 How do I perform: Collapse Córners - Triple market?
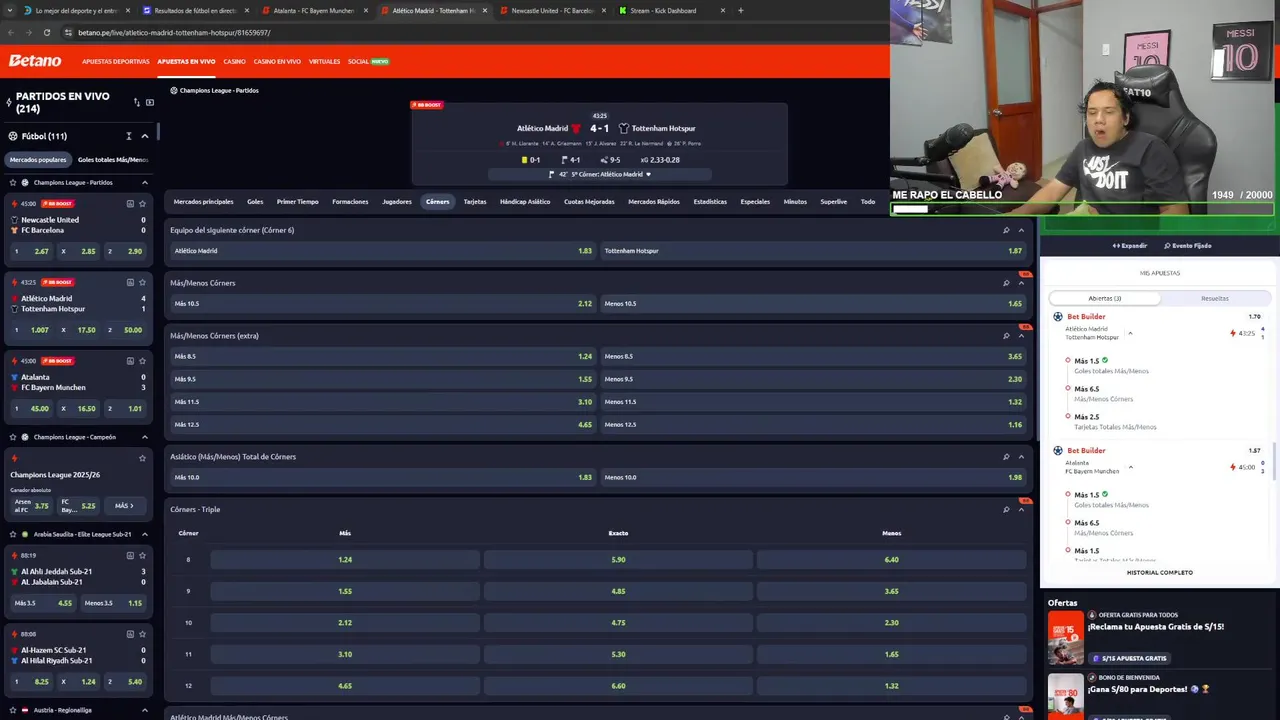[x=1021, y=510]
